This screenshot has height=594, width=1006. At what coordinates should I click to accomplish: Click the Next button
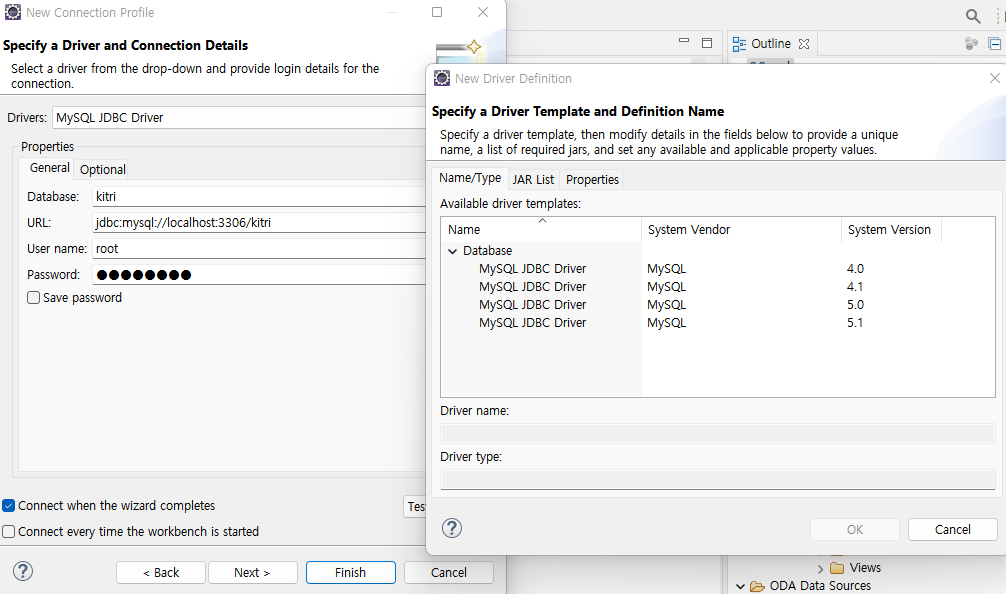252,572
